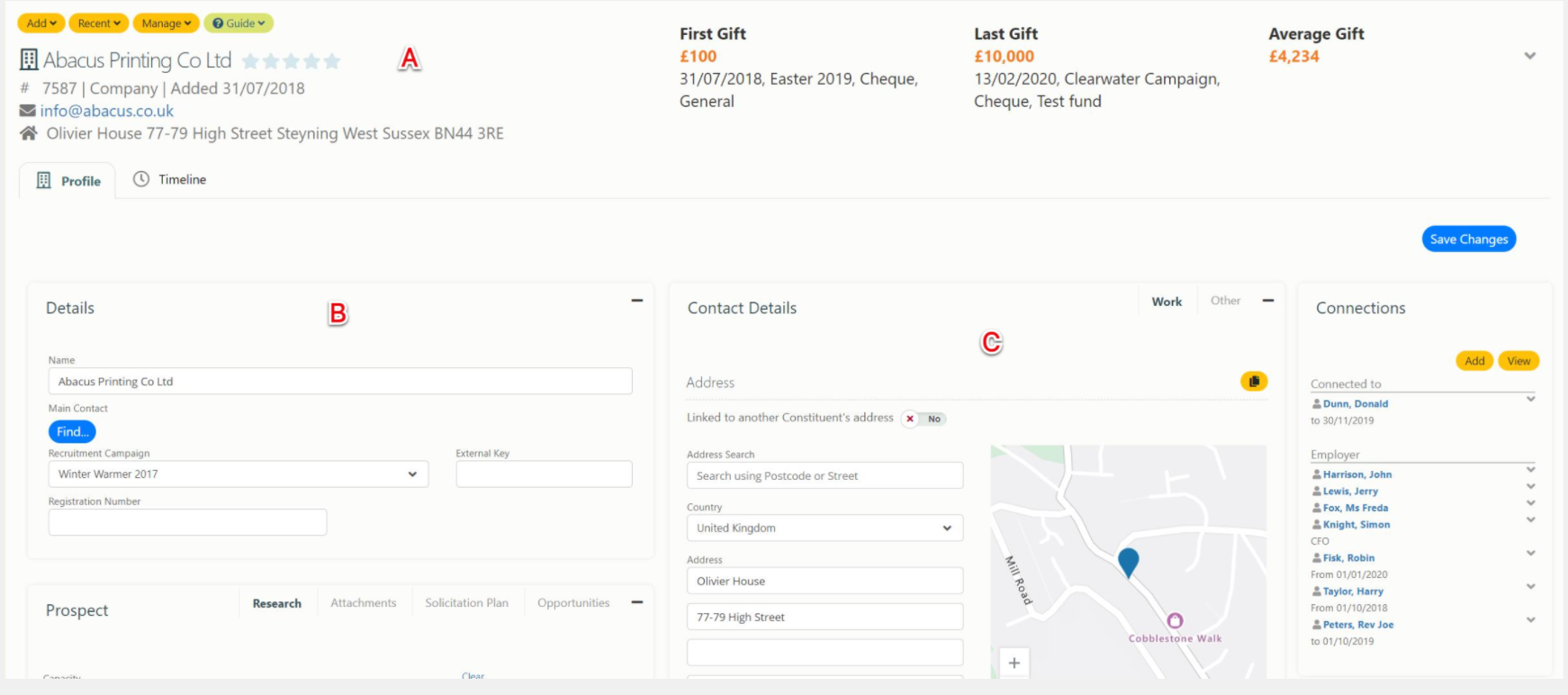Edit the Olivier House address line
Screen dimensions: 1568x695
click(825, 581)
